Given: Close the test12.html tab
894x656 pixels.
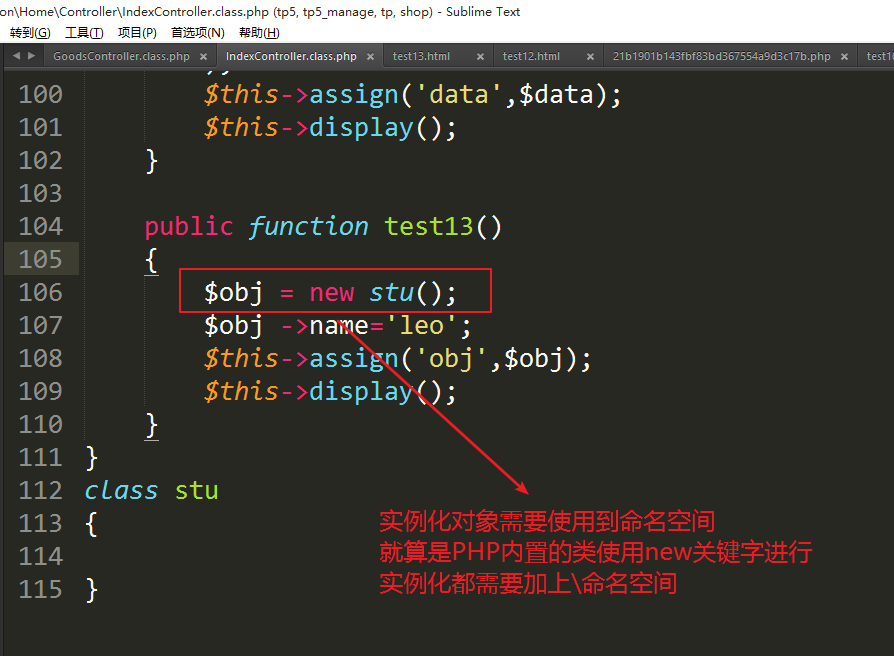Looking at the screenshot, I should coord(590,57).
